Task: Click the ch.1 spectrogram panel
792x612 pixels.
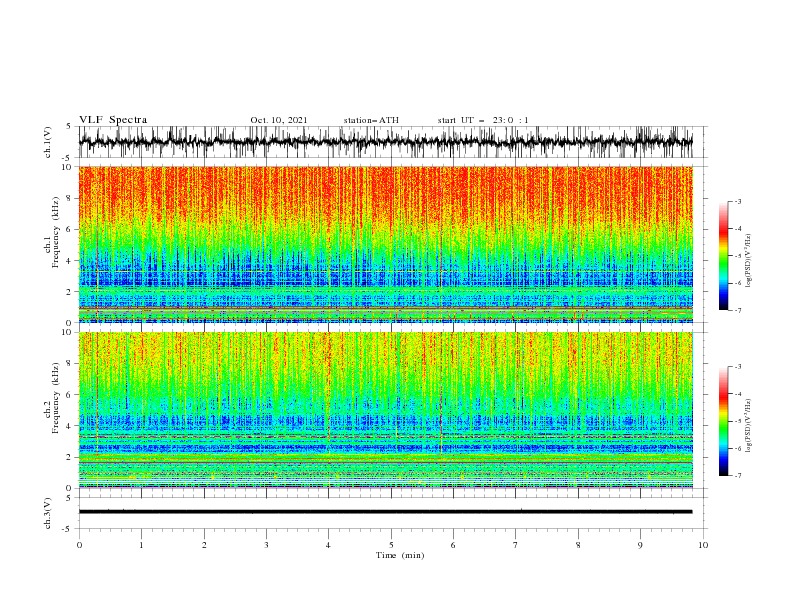Action: 385,244
